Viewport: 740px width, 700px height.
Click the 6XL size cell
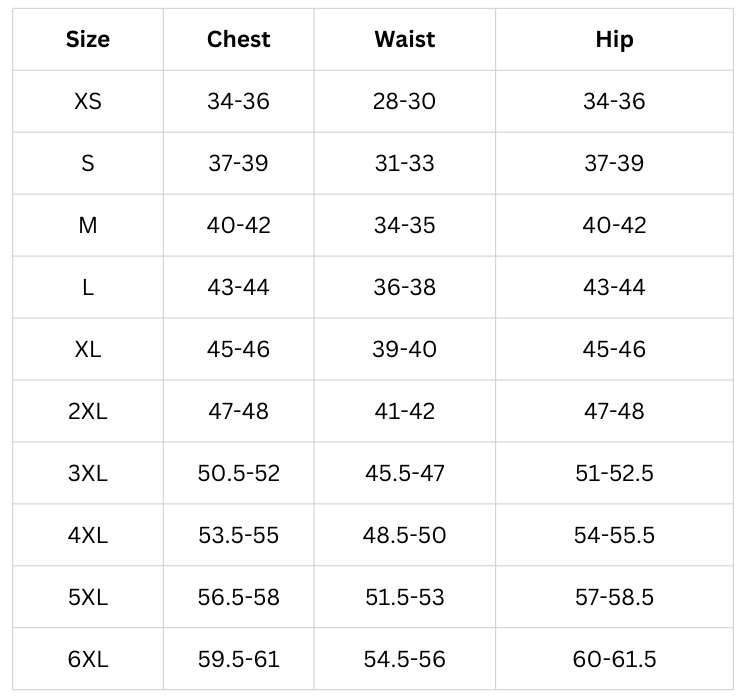click(88, 660)
